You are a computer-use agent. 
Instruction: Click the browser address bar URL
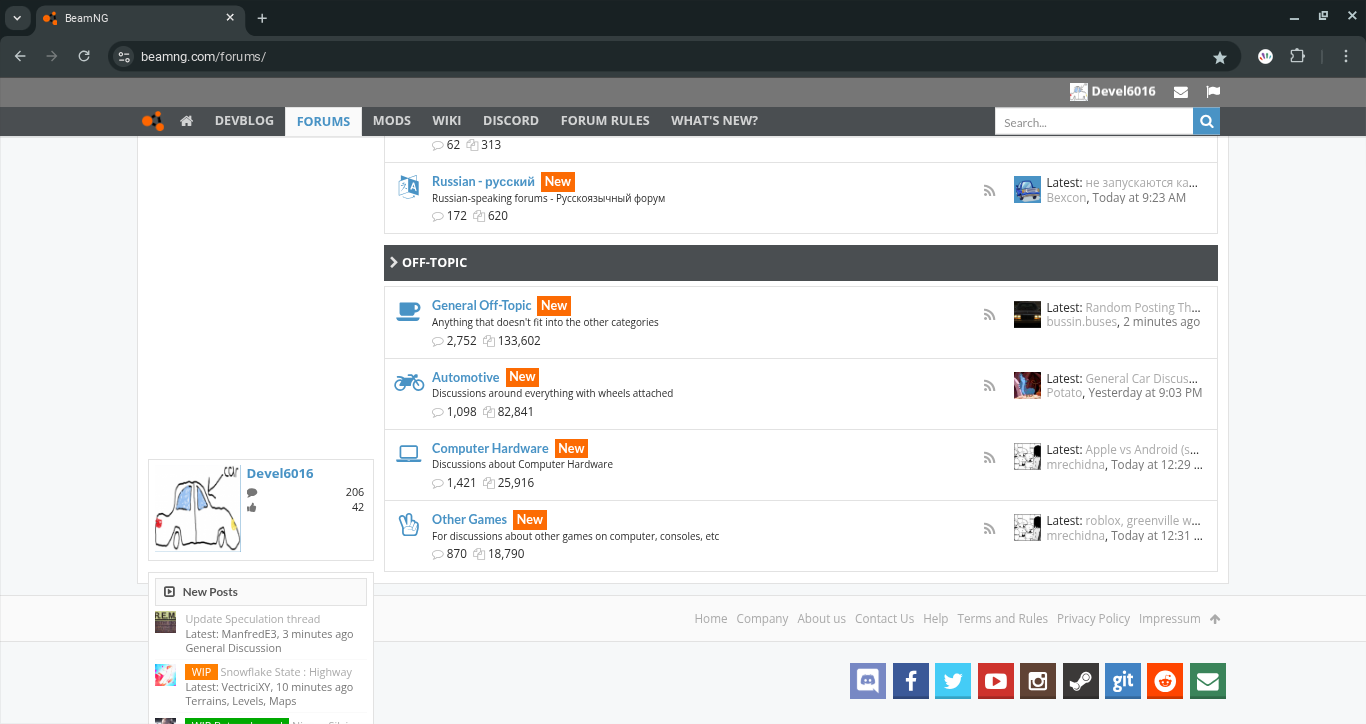pos(203,57)
